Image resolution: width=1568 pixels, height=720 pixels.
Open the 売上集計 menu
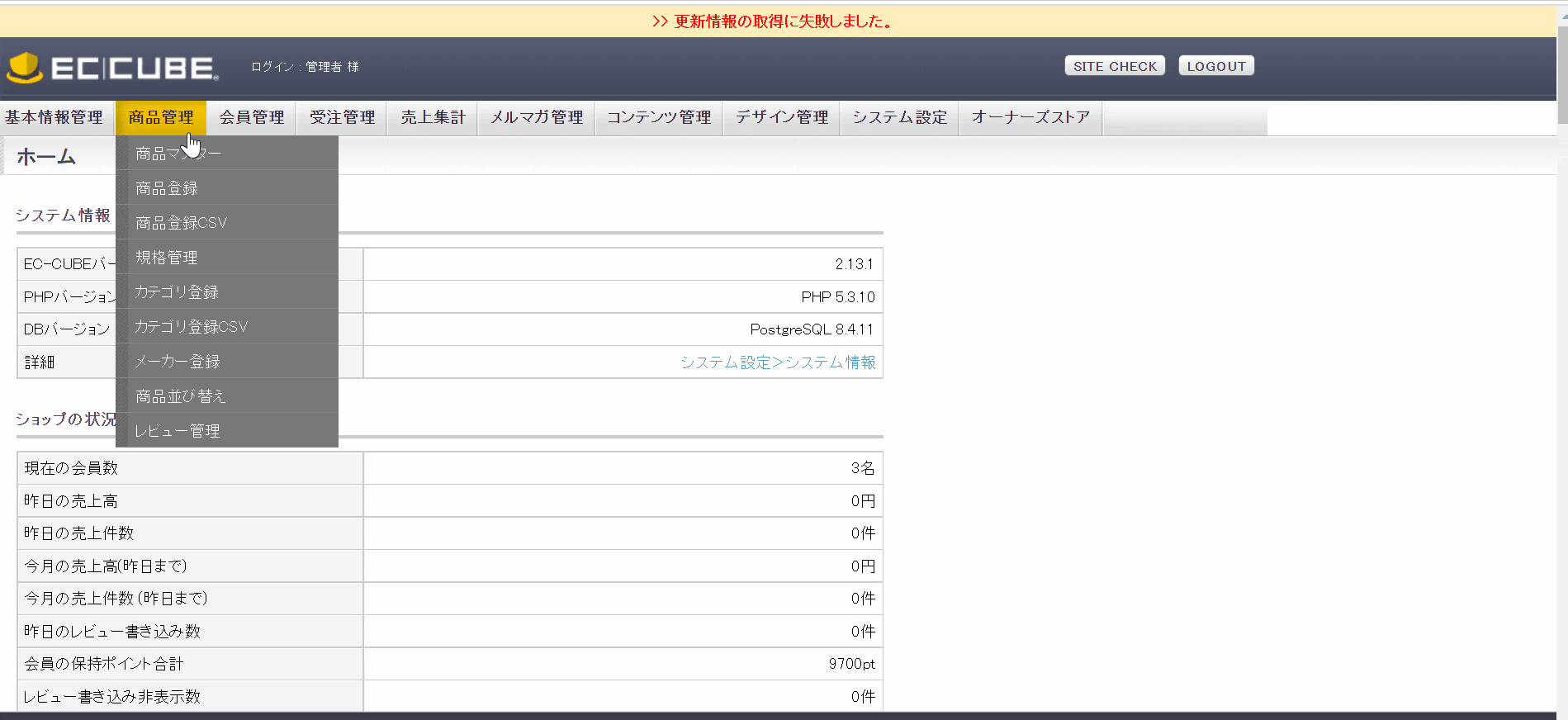pyautogui.click(x=433, y=117)
